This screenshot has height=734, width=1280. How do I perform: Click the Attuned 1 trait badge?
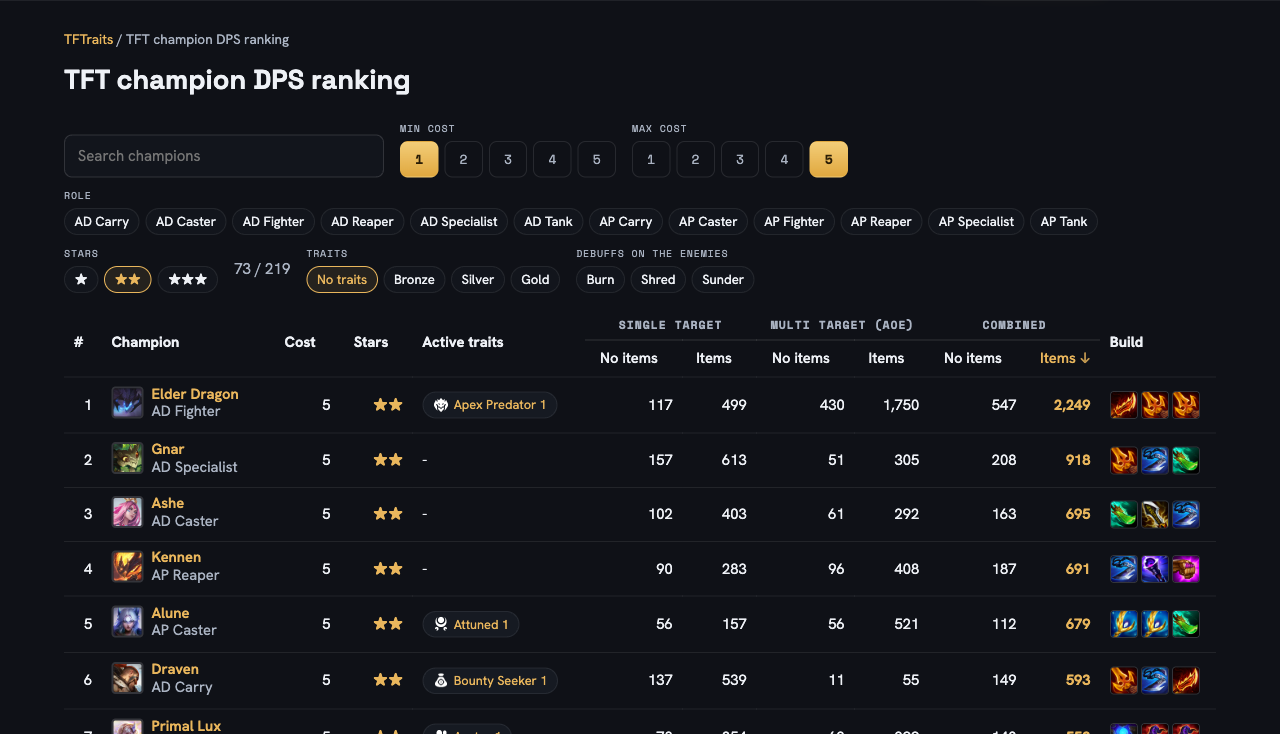coord(471,625)
